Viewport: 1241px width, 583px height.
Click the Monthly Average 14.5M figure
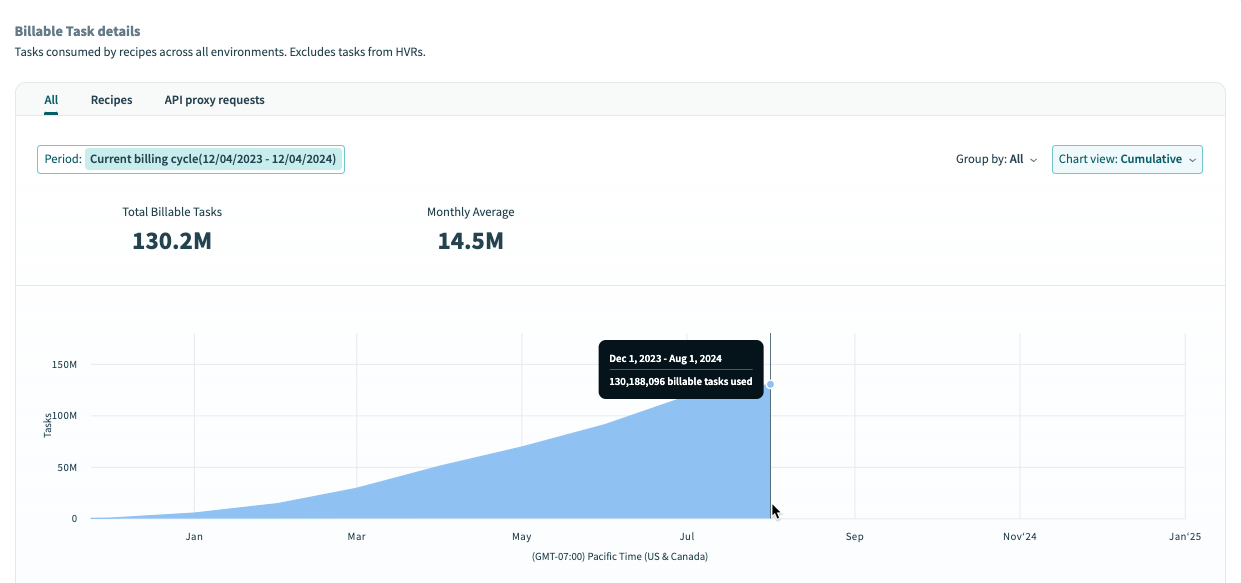tap(470, 240)
